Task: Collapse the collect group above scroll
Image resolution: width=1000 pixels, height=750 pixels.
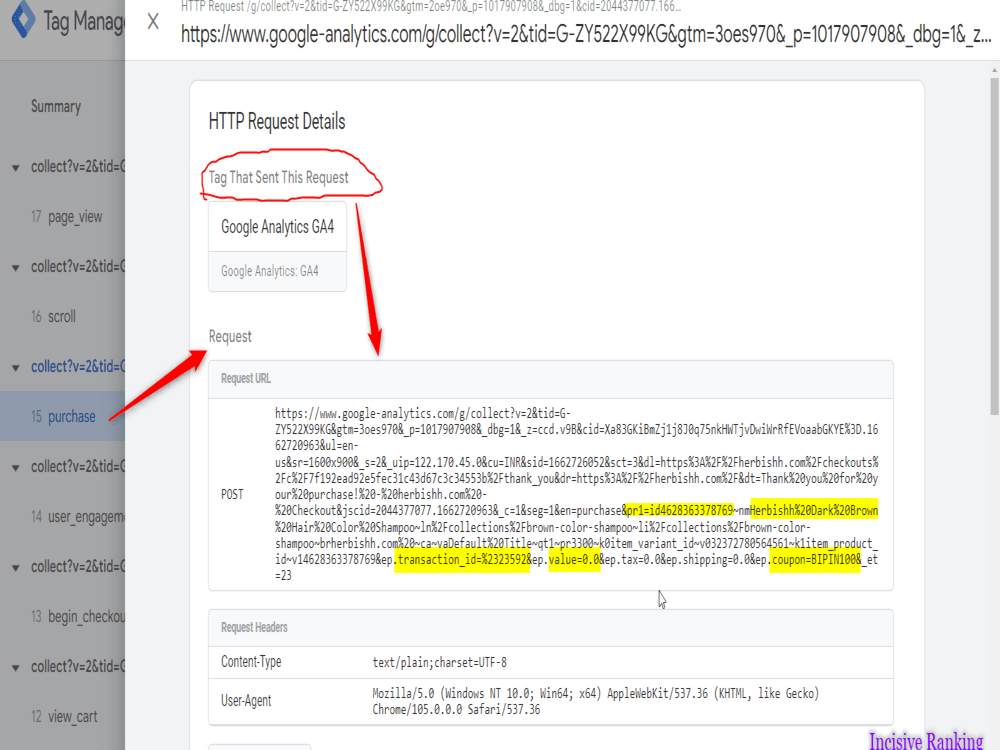Action: [15, 268]
